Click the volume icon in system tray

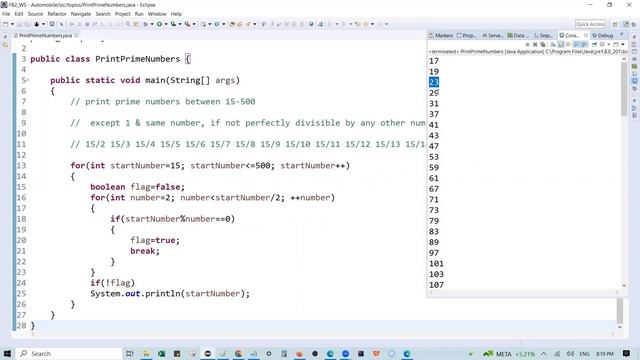tap(570, 354)
